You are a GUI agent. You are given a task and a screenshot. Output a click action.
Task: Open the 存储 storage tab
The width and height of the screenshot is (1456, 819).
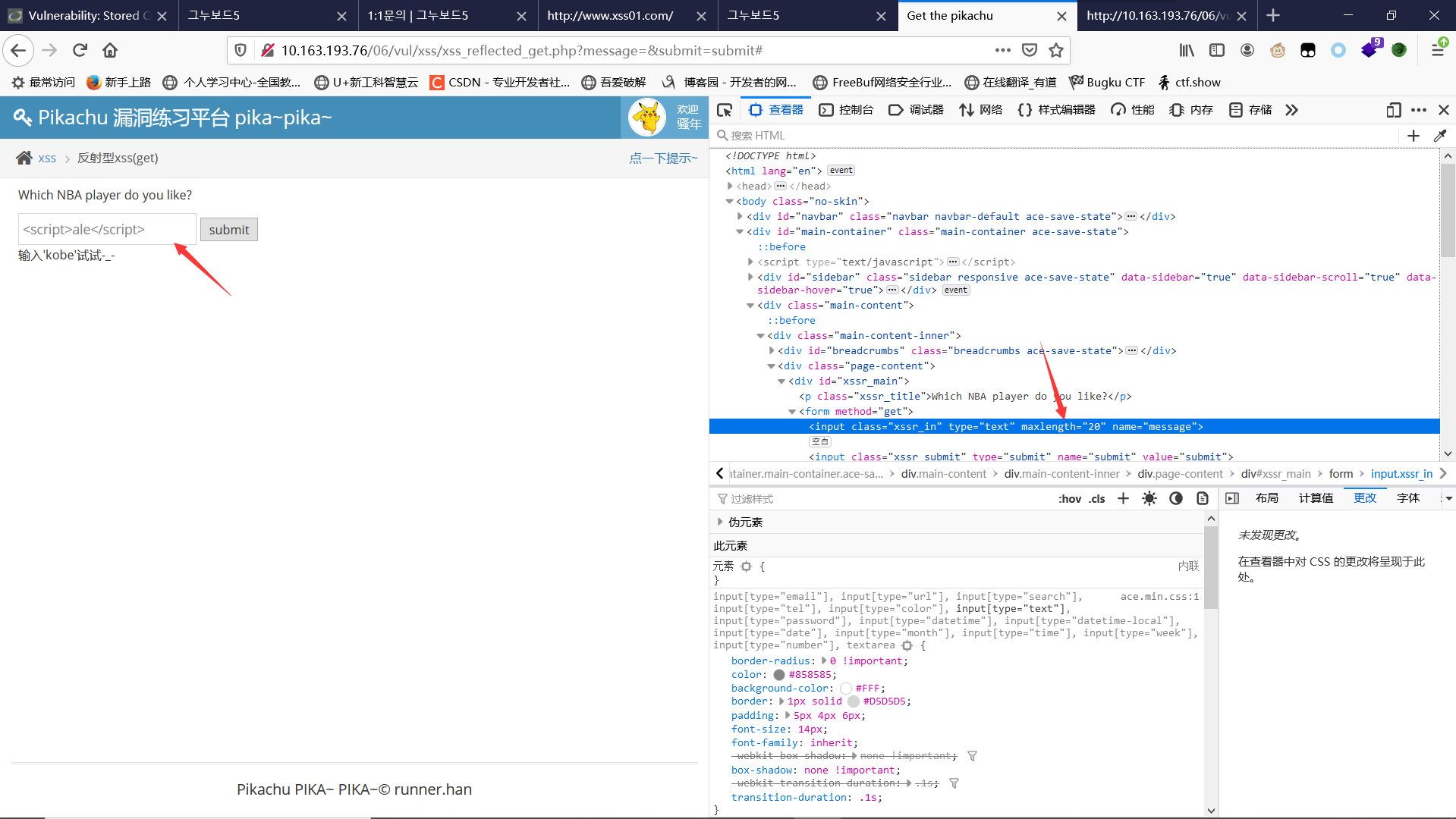[x=1250, y=110]
